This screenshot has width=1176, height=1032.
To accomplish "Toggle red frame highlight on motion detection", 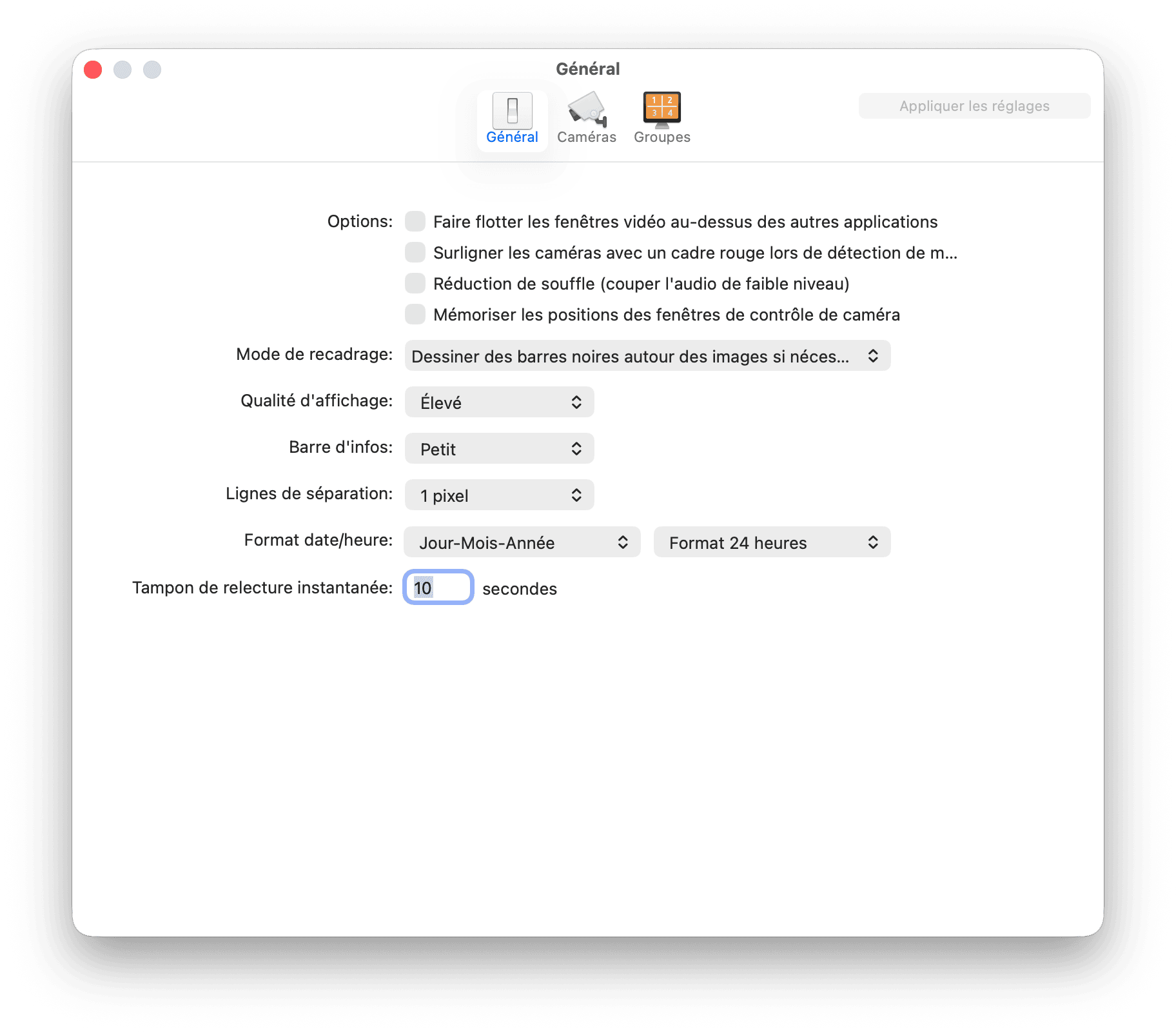I will [415, 252].
